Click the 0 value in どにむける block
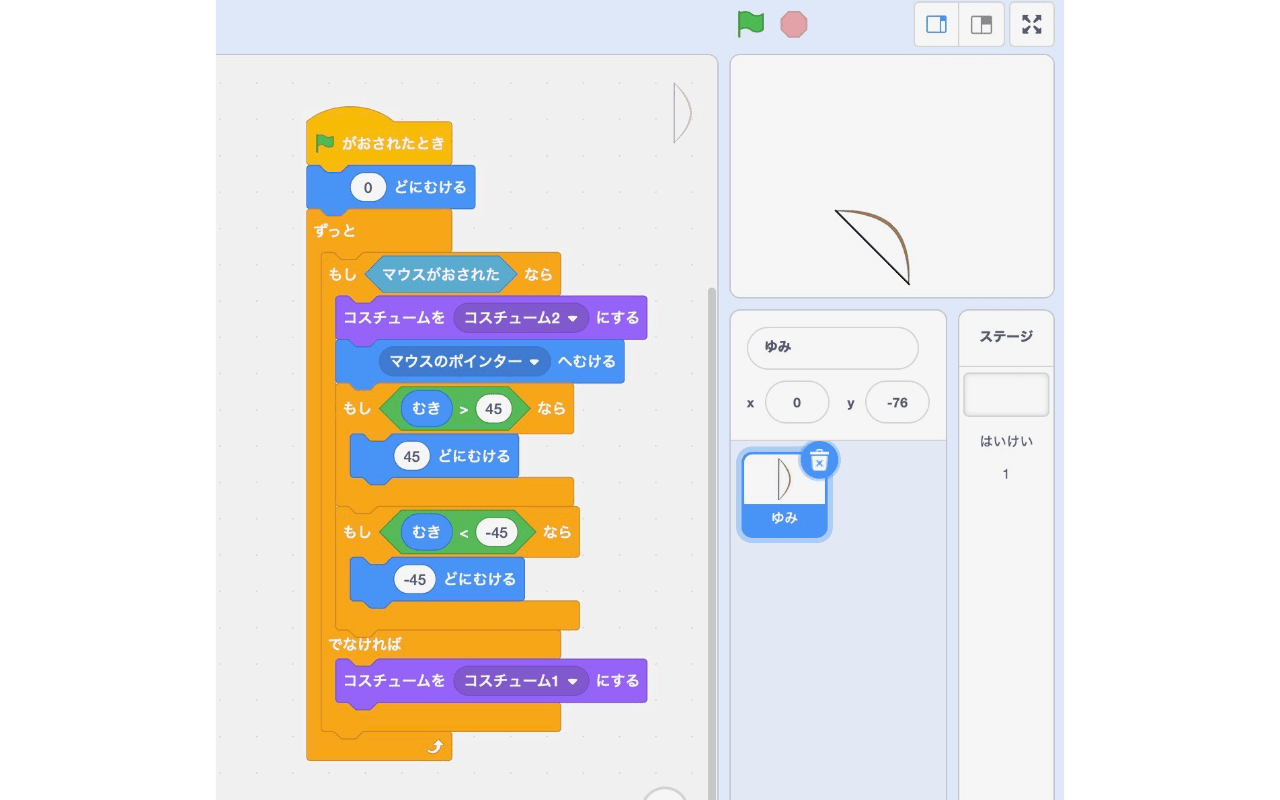The height and width of the screenshot is (800, 1280). coord(368,187)
